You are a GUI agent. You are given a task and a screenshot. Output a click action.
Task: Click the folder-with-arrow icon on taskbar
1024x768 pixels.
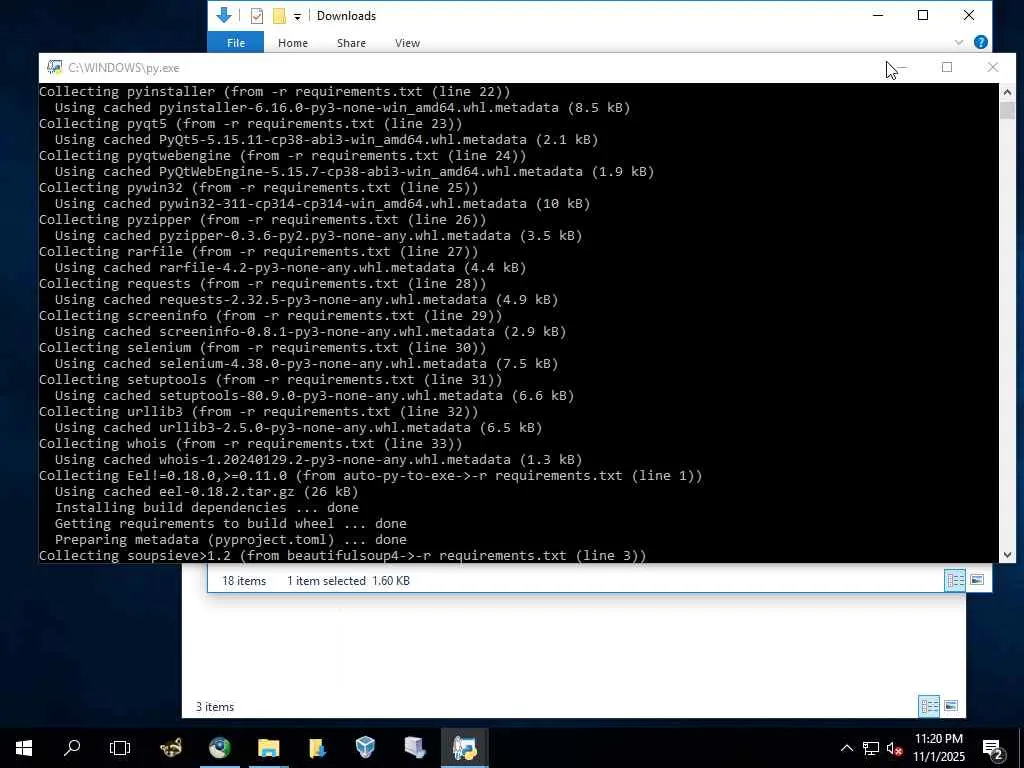317,748
